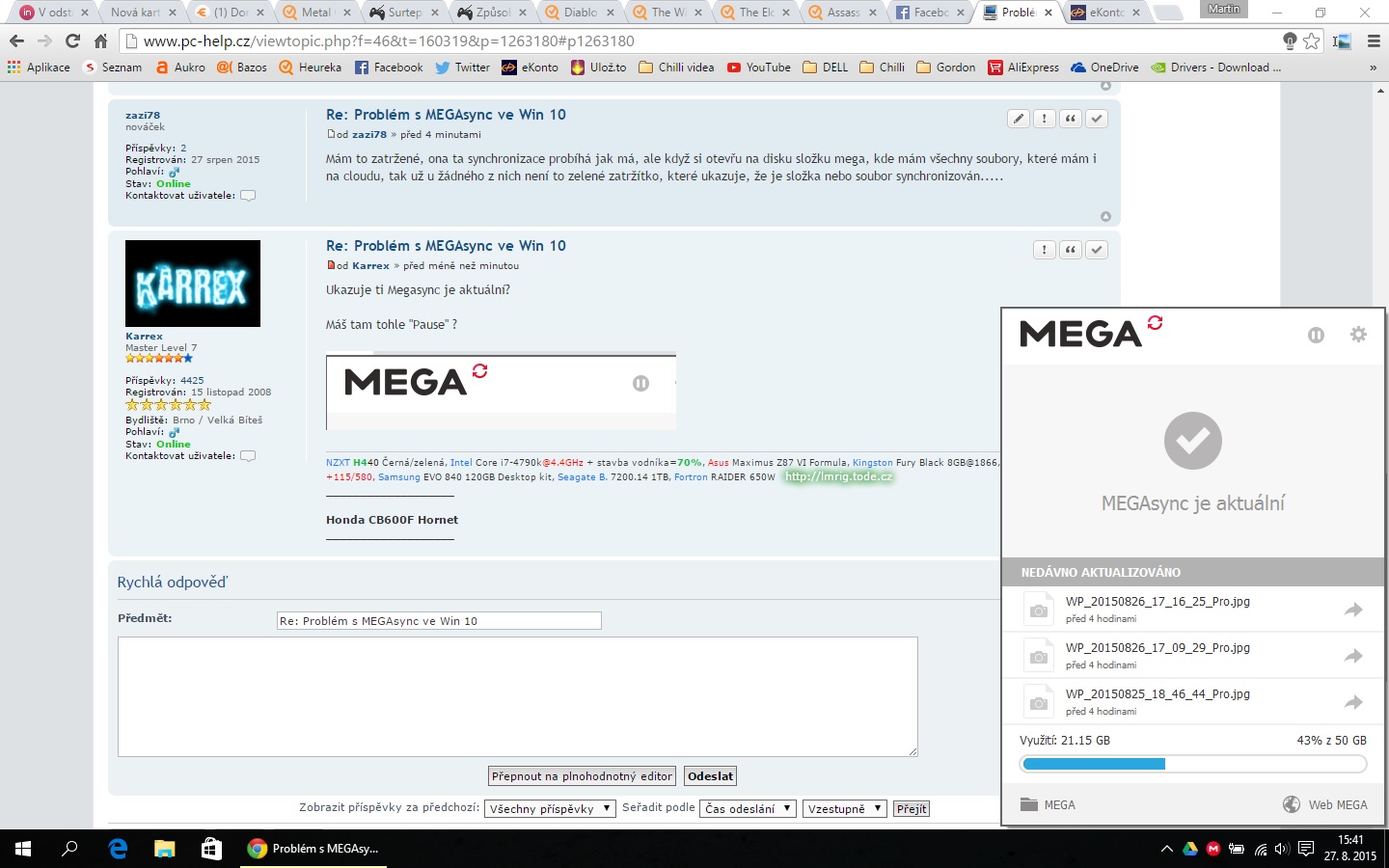Open the YouTube bookmark
This screenshot has width=1389, height=868.
point(759,68)
